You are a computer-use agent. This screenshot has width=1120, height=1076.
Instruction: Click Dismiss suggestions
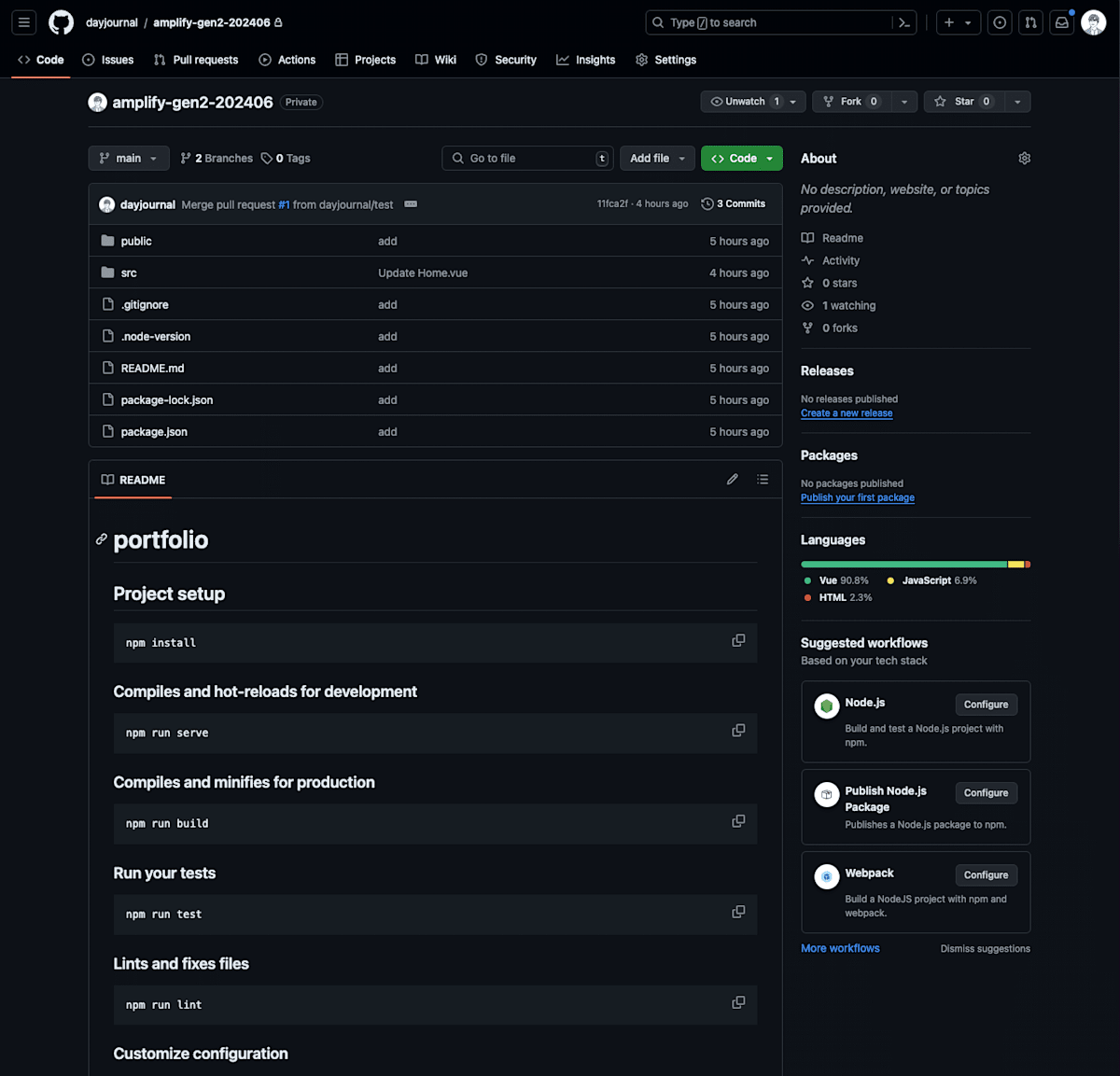pos(986,949)
